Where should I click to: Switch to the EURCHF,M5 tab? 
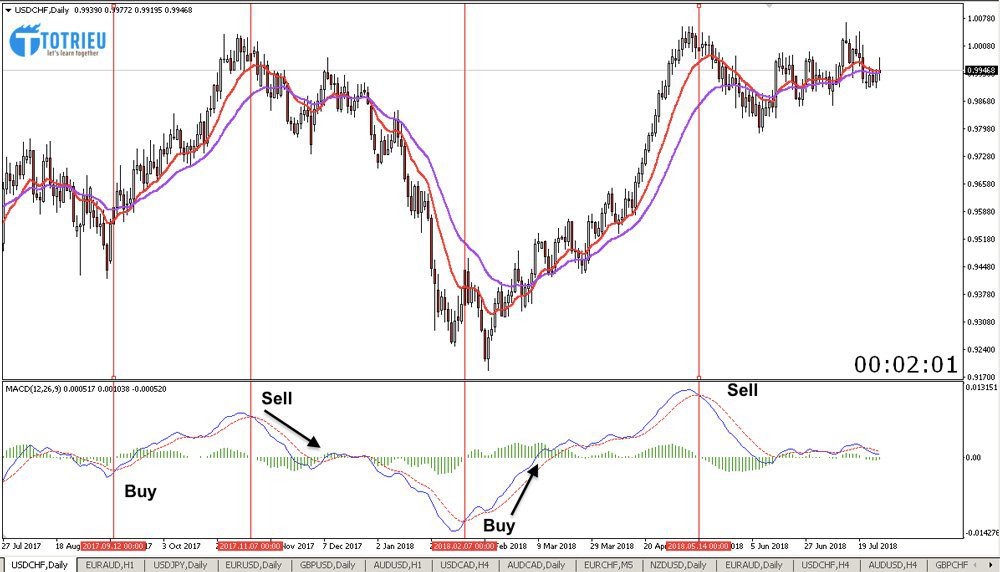(x=607, y=565)
